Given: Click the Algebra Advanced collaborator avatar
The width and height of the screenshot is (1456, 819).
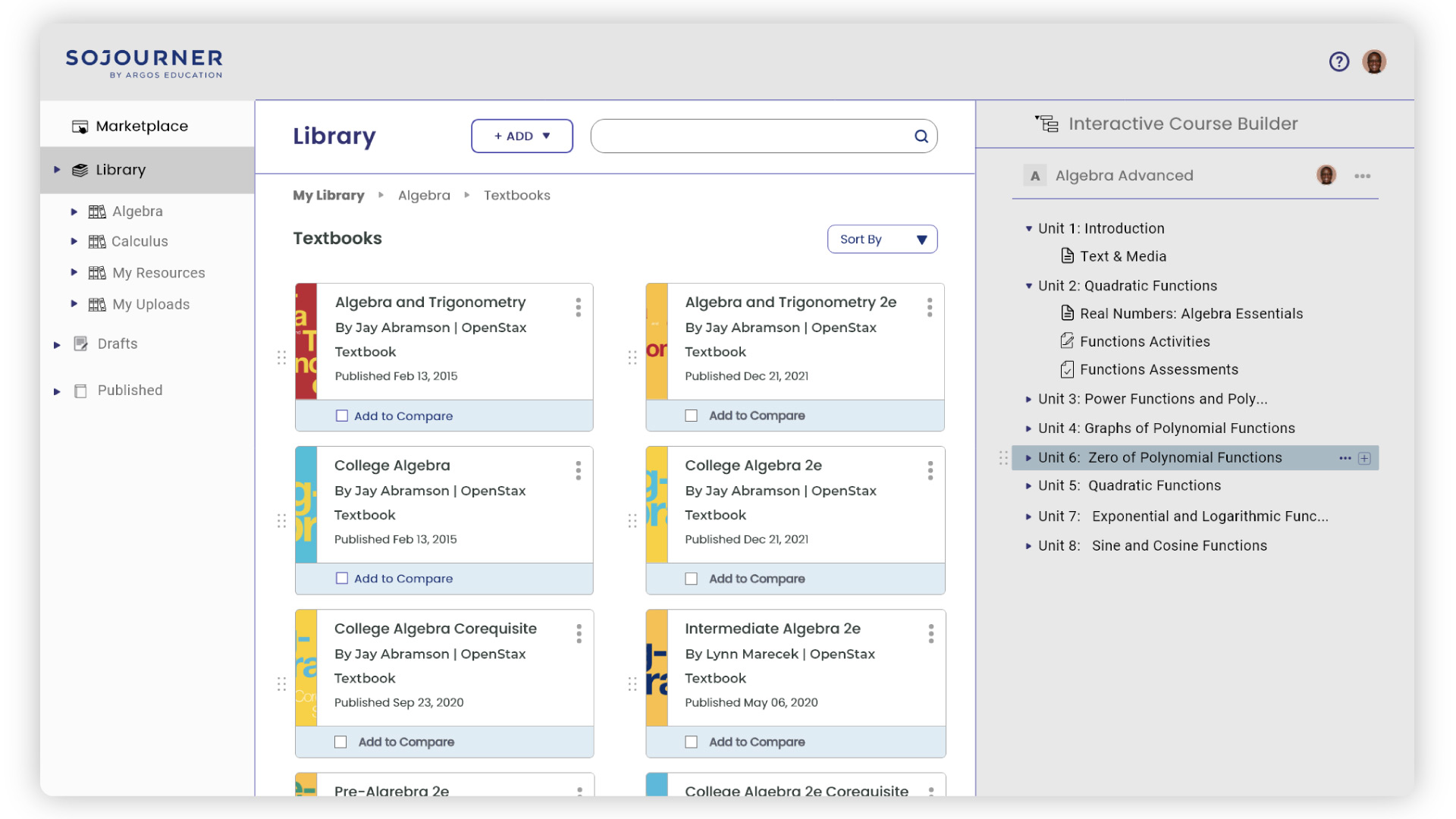Looking at the screenshot, I should [x=1326, y=175].
